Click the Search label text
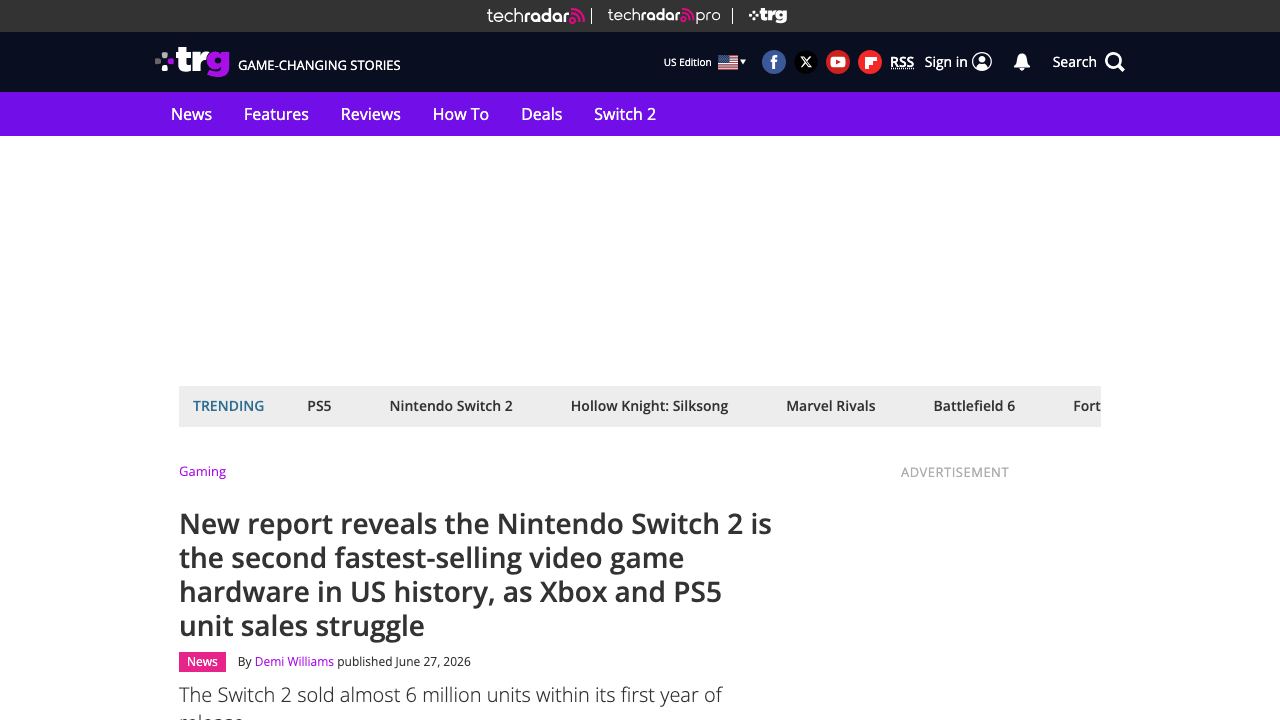This screenshot has height=720, width=1280. pos(1074,62)
